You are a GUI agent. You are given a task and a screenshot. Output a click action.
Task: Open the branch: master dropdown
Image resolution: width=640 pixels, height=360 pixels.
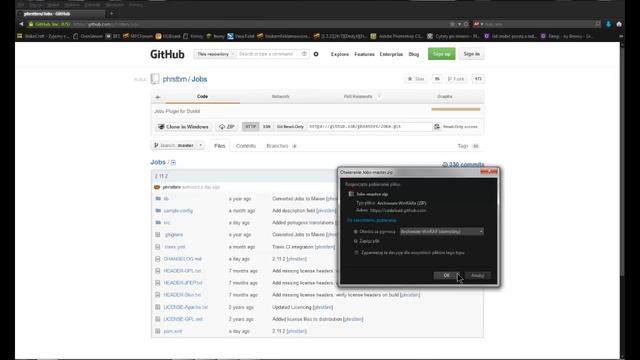[178, 145]
